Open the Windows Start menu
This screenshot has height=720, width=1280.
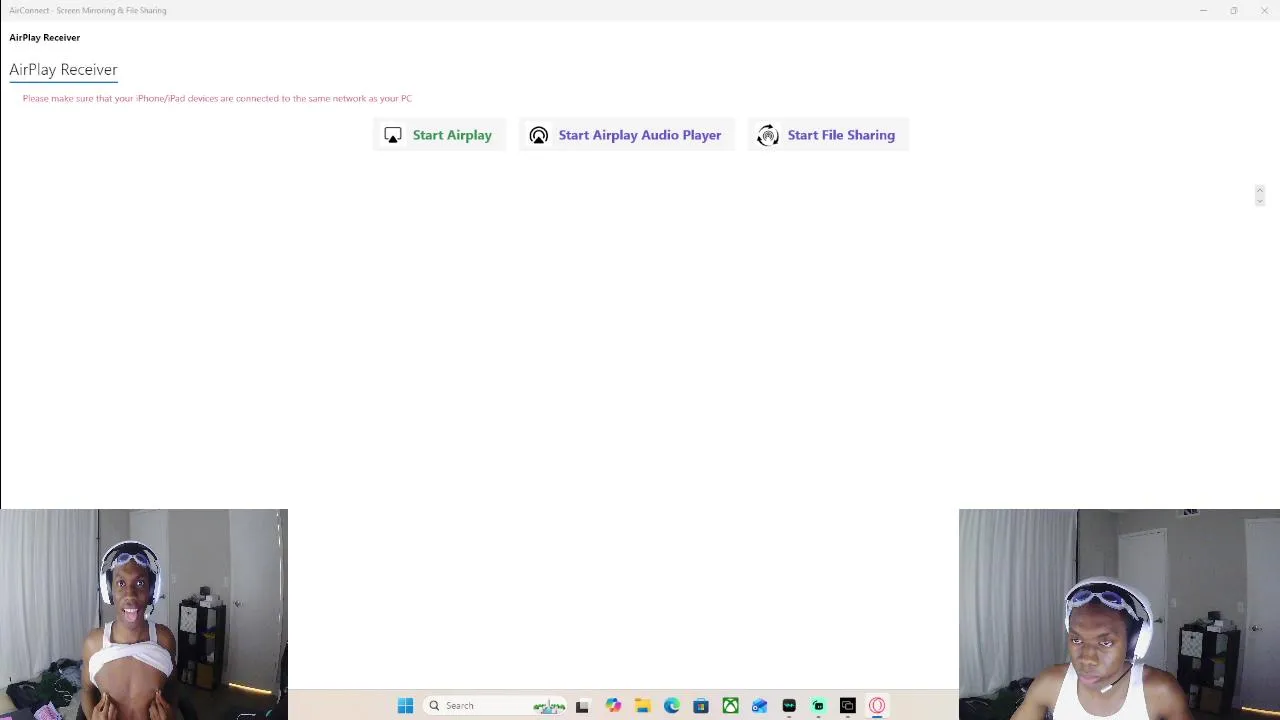coord(405,706)
